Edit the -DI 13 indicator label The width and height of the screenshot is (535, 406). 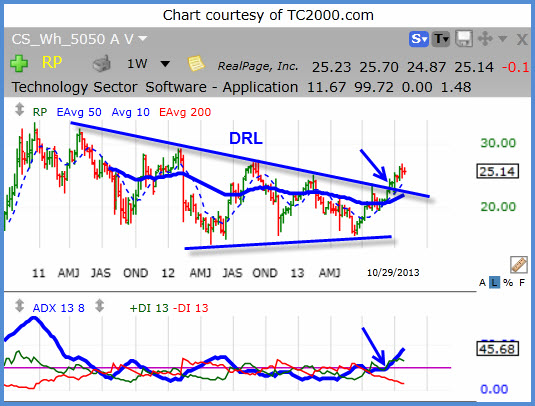[x=191, y=308]
